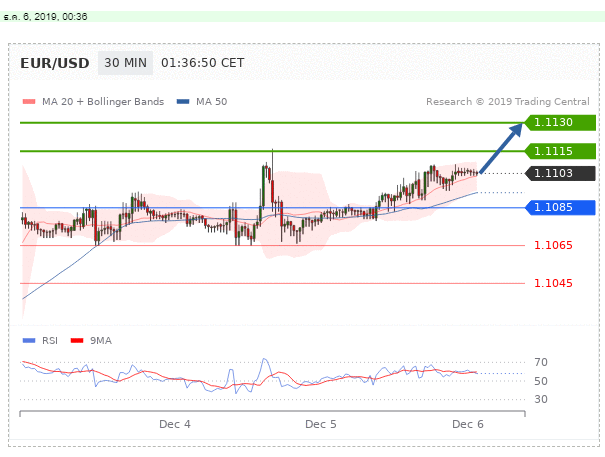
Task: Click the 1.1115 resistance price tag
Action: point(560,151)
